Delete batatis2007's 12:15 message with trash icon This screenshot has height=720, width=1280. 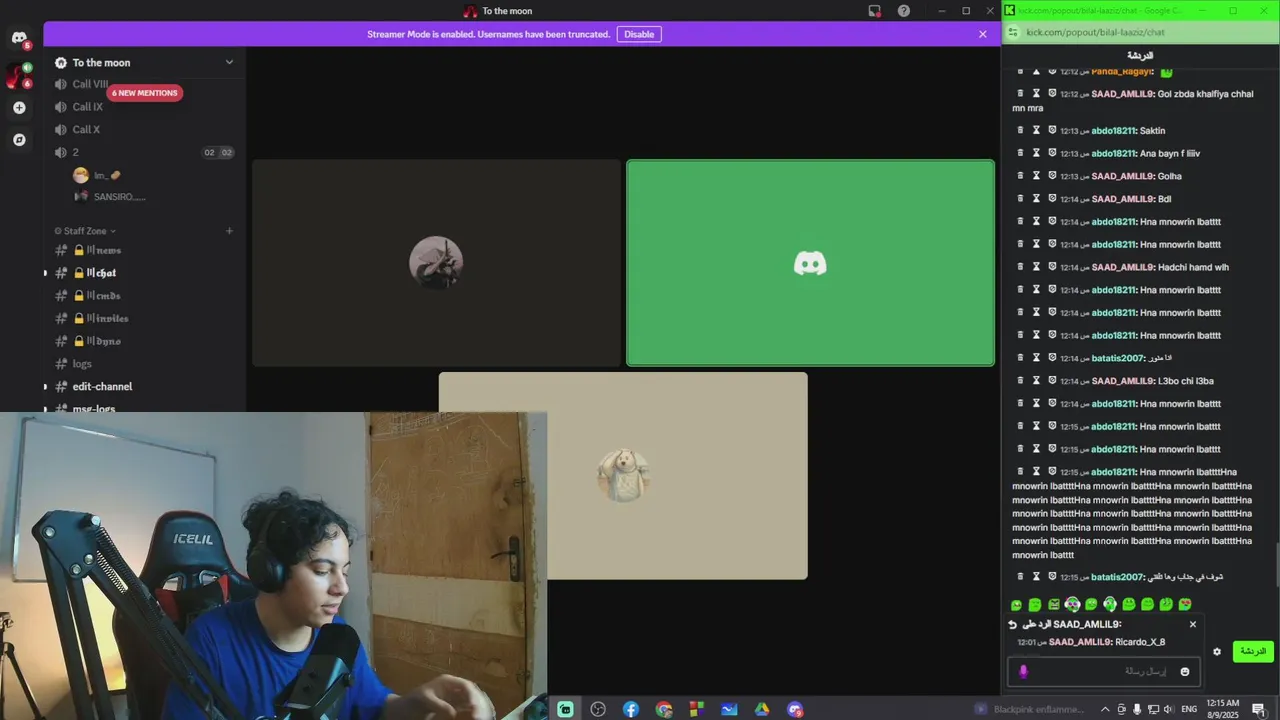1020,577
